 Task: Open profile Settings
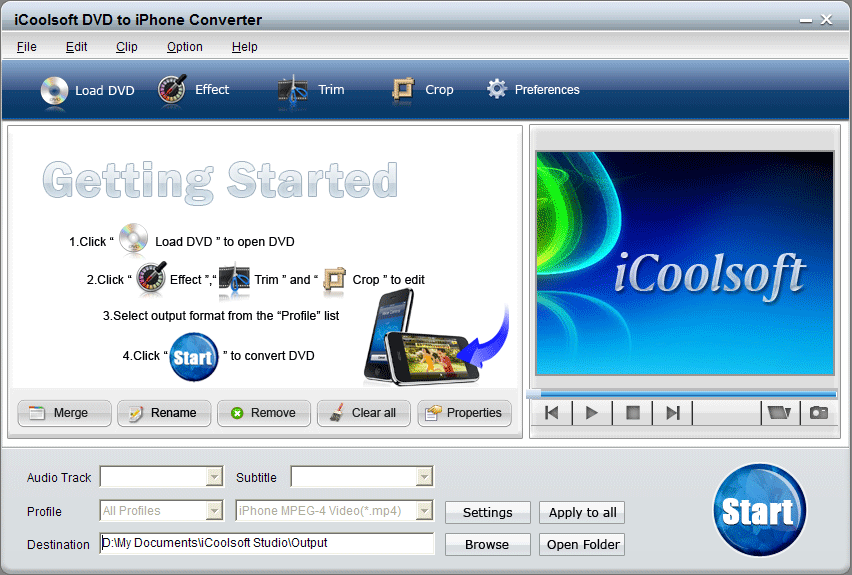tap(487, 512)
